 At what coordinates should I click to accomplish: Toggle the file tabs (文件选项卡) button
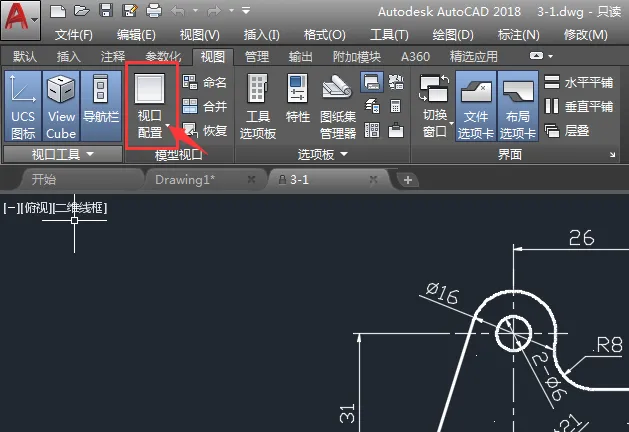click(476, 106)
